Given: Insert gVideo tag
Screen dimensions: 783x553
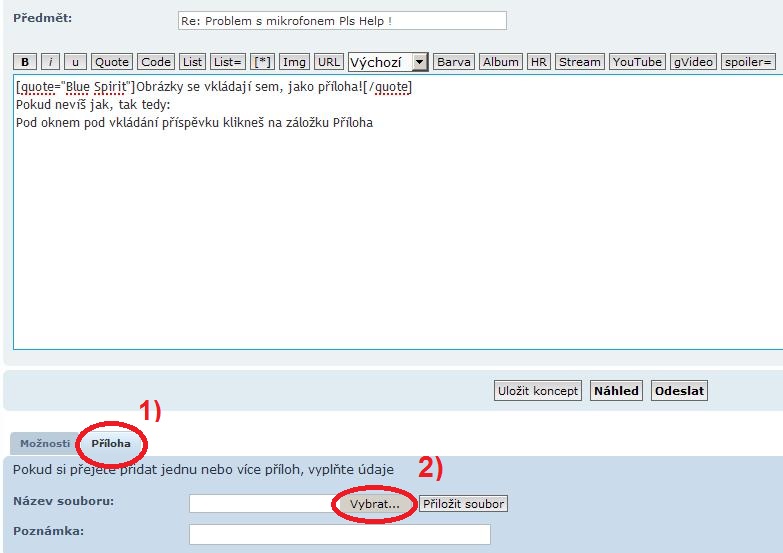Looking at the screenshot, I should (693, 62).
